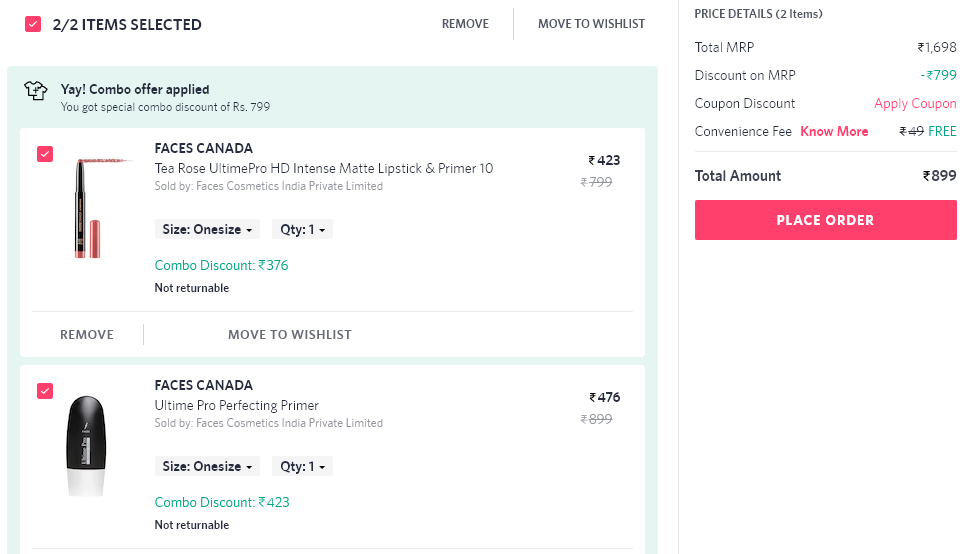Open Know More about convenience fee
Screen dimensions: 971x554
[834, 131]
